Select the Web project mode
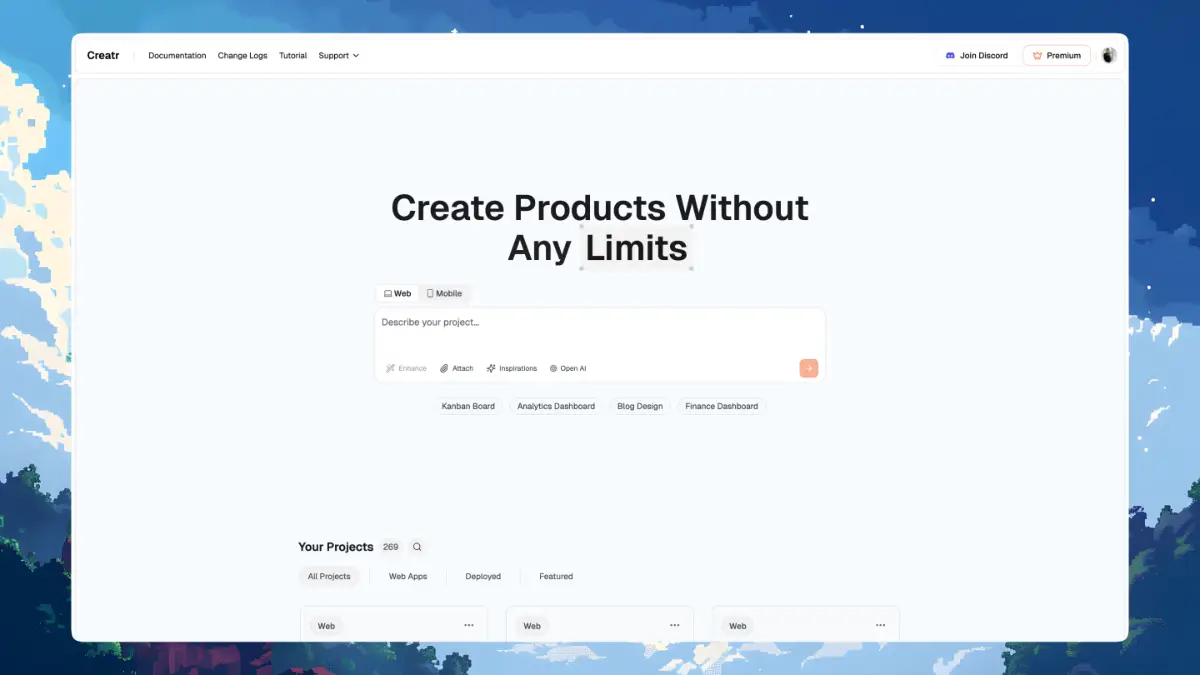1200x675 pixels. point(397,294)
